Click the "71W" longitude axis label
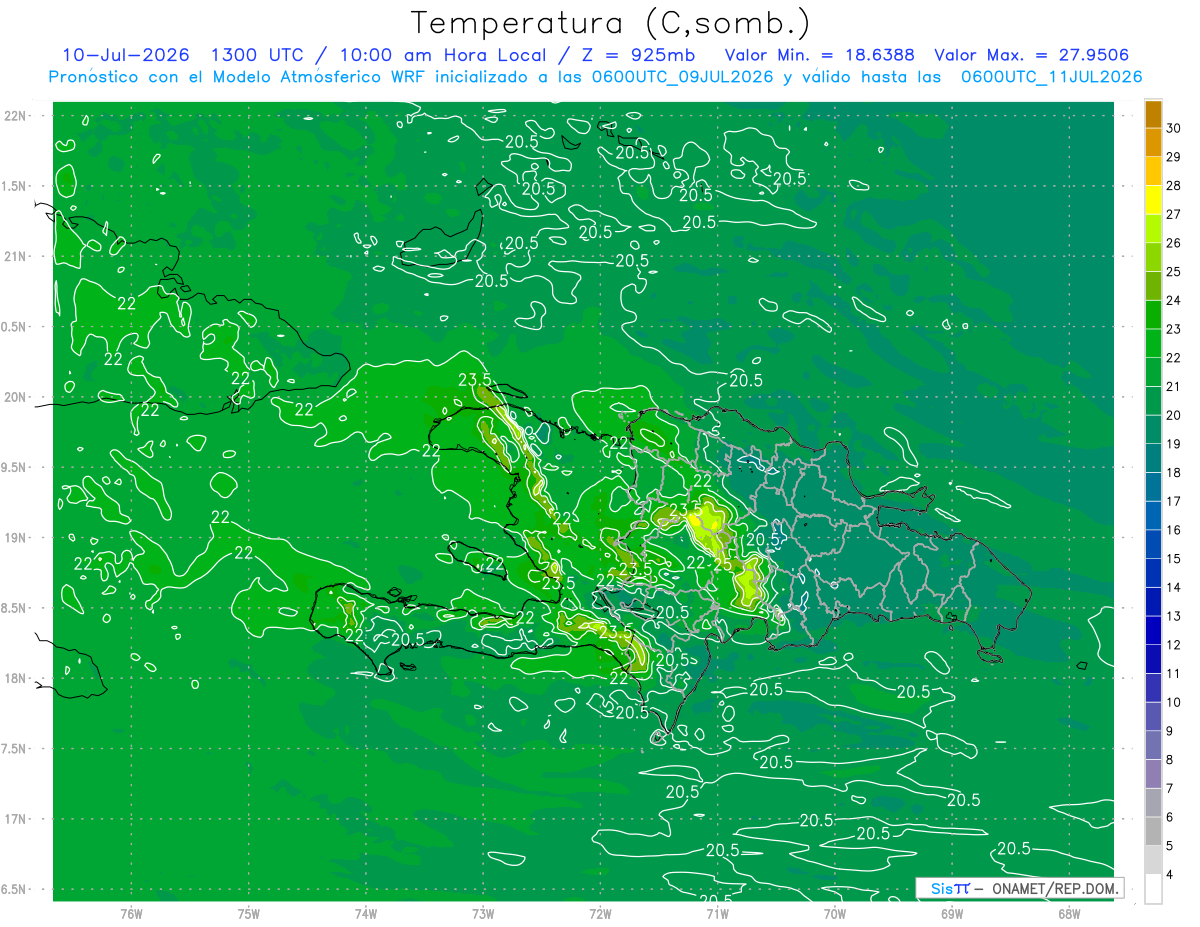The height and width of the screenshot is (927, 1200). [717, 914]
